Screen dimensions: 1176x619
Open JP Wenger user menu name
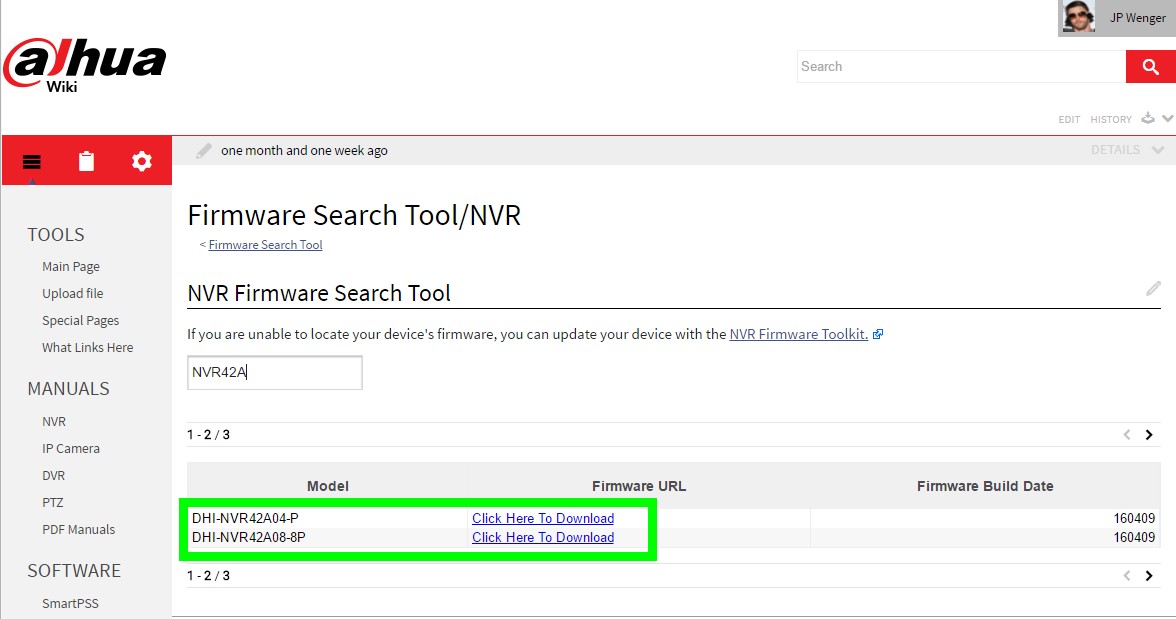coord(1138,18)
